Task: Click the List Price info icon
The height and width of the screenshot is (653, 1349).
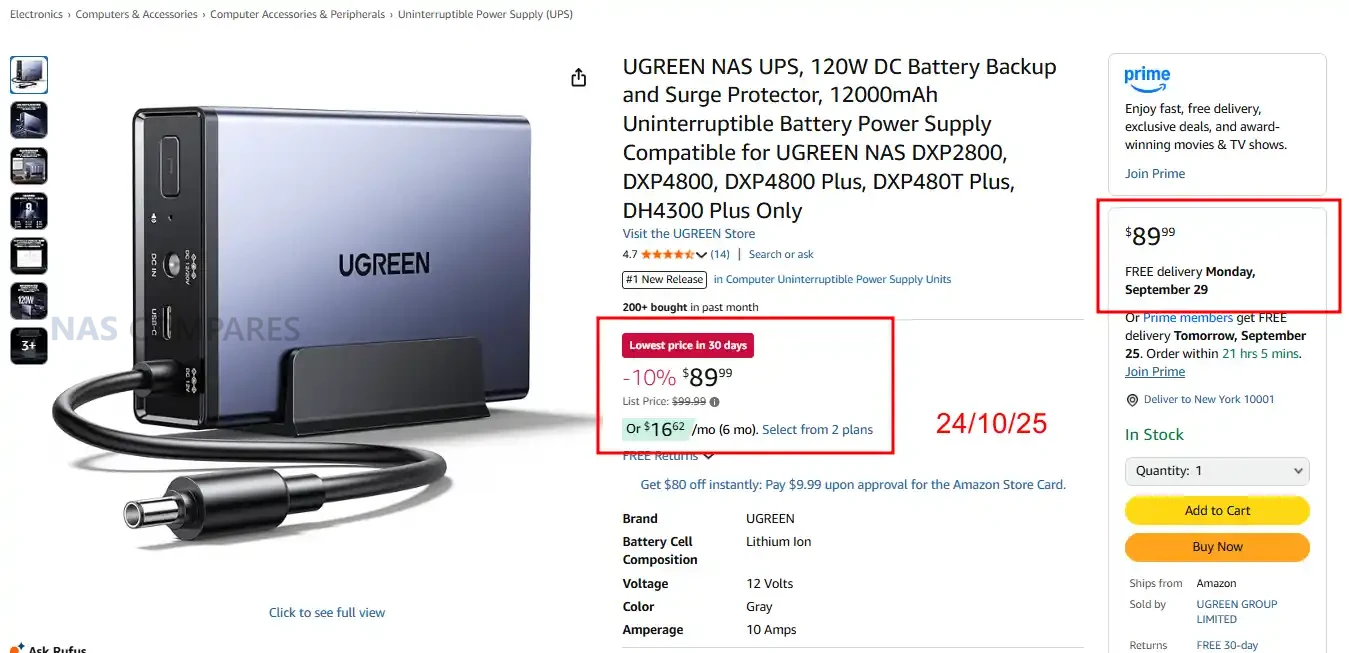Action: [x=714, y=402]
